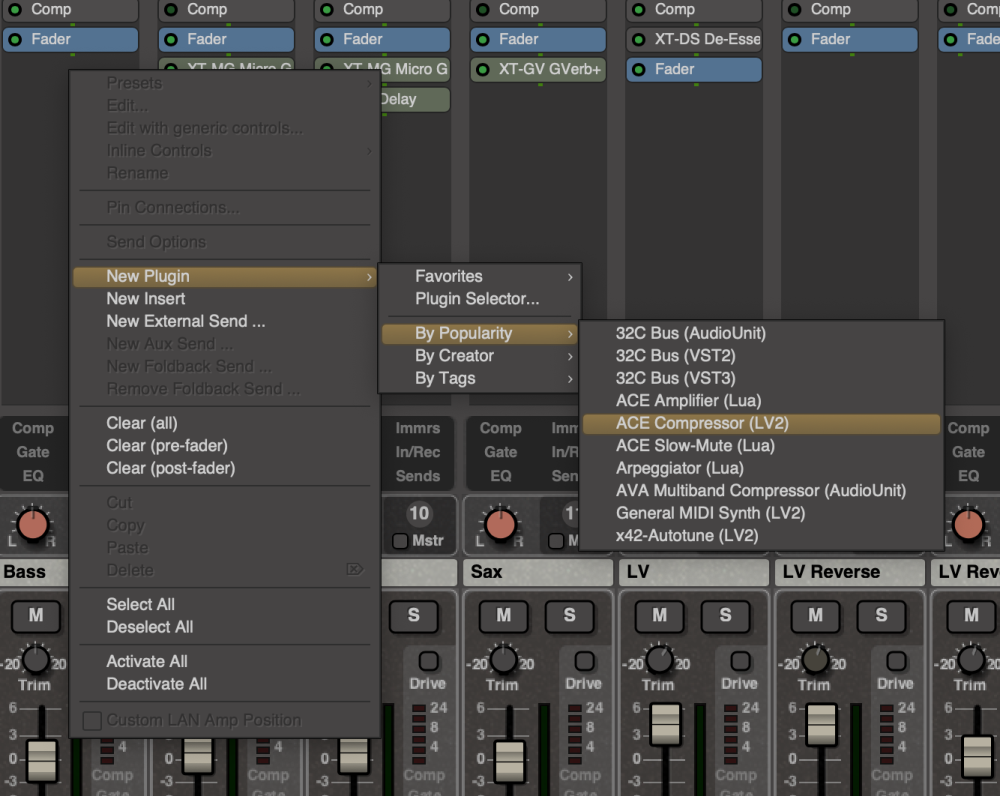Click Select All in context menu
The image size is (1000, 796).
224,604
